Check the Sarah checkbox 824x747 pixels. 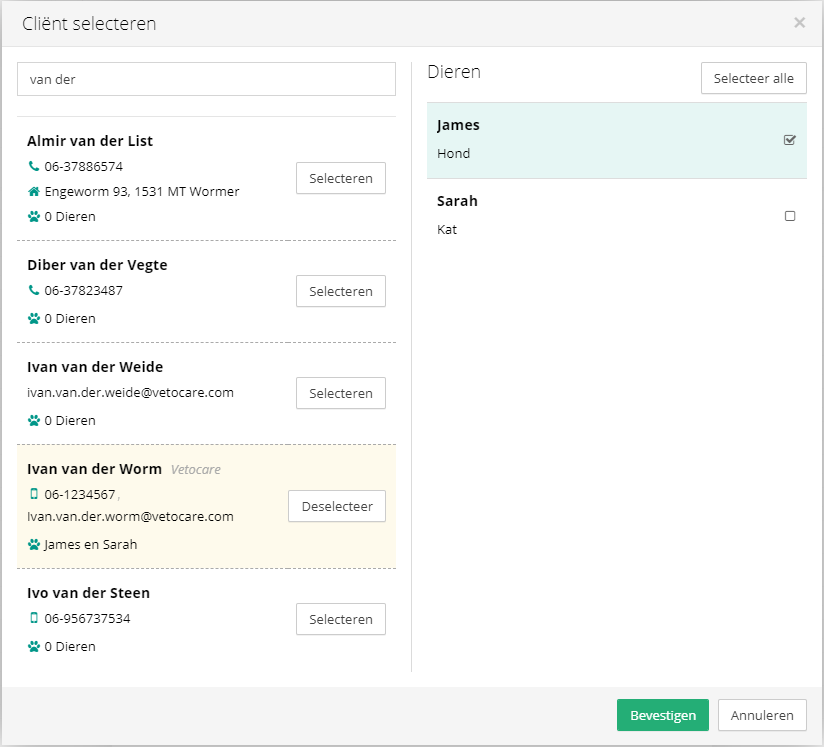click(x=789, y=216)
